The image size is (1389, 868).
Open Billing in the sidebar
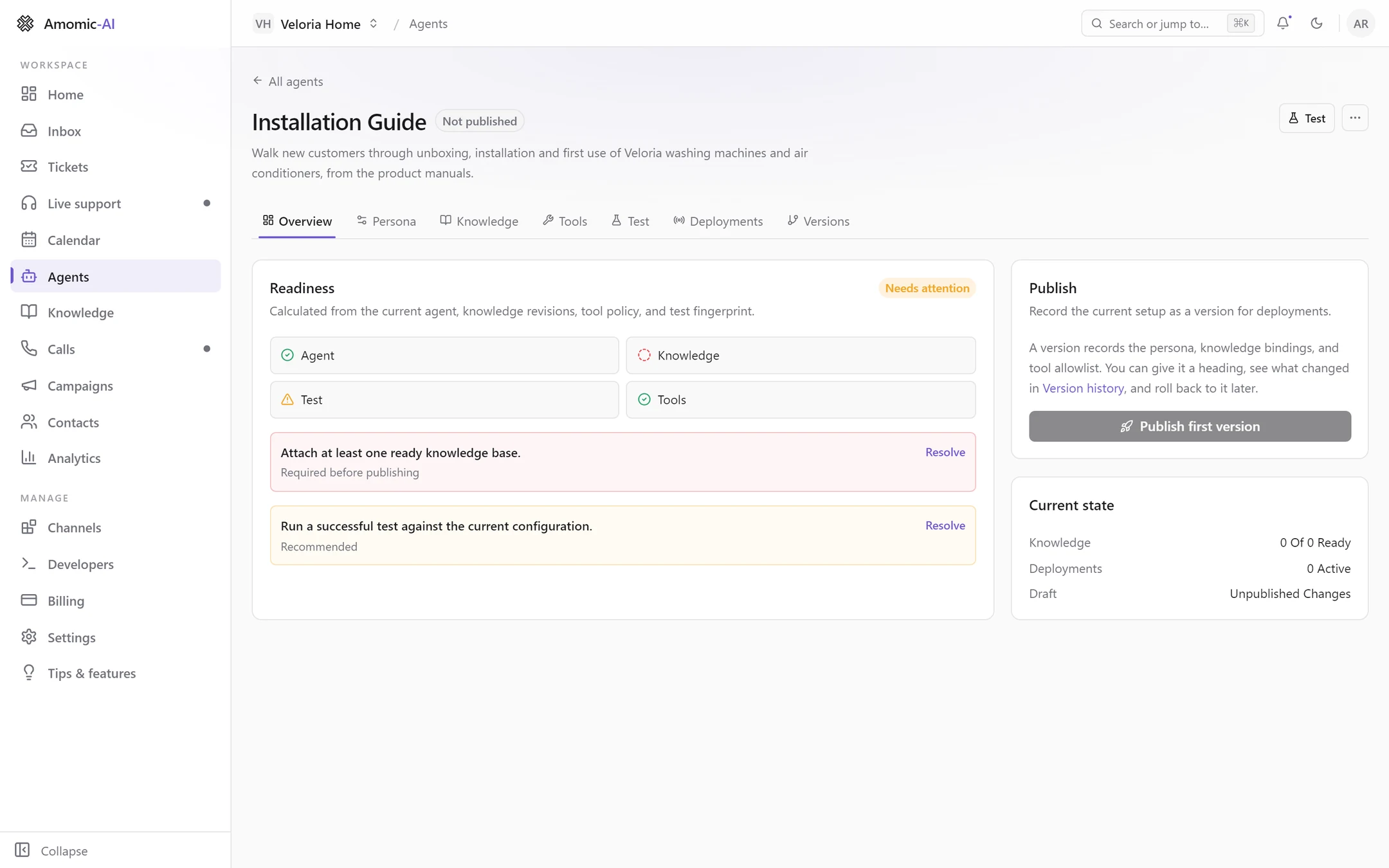(x=116, y=601)
